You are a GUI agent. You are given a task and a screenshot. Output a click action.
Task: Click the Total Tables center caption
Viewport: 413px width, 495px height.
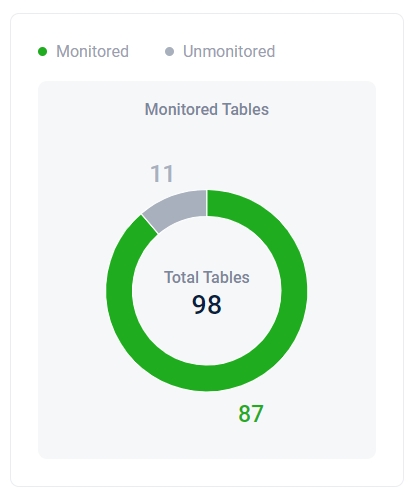[207, 277]
